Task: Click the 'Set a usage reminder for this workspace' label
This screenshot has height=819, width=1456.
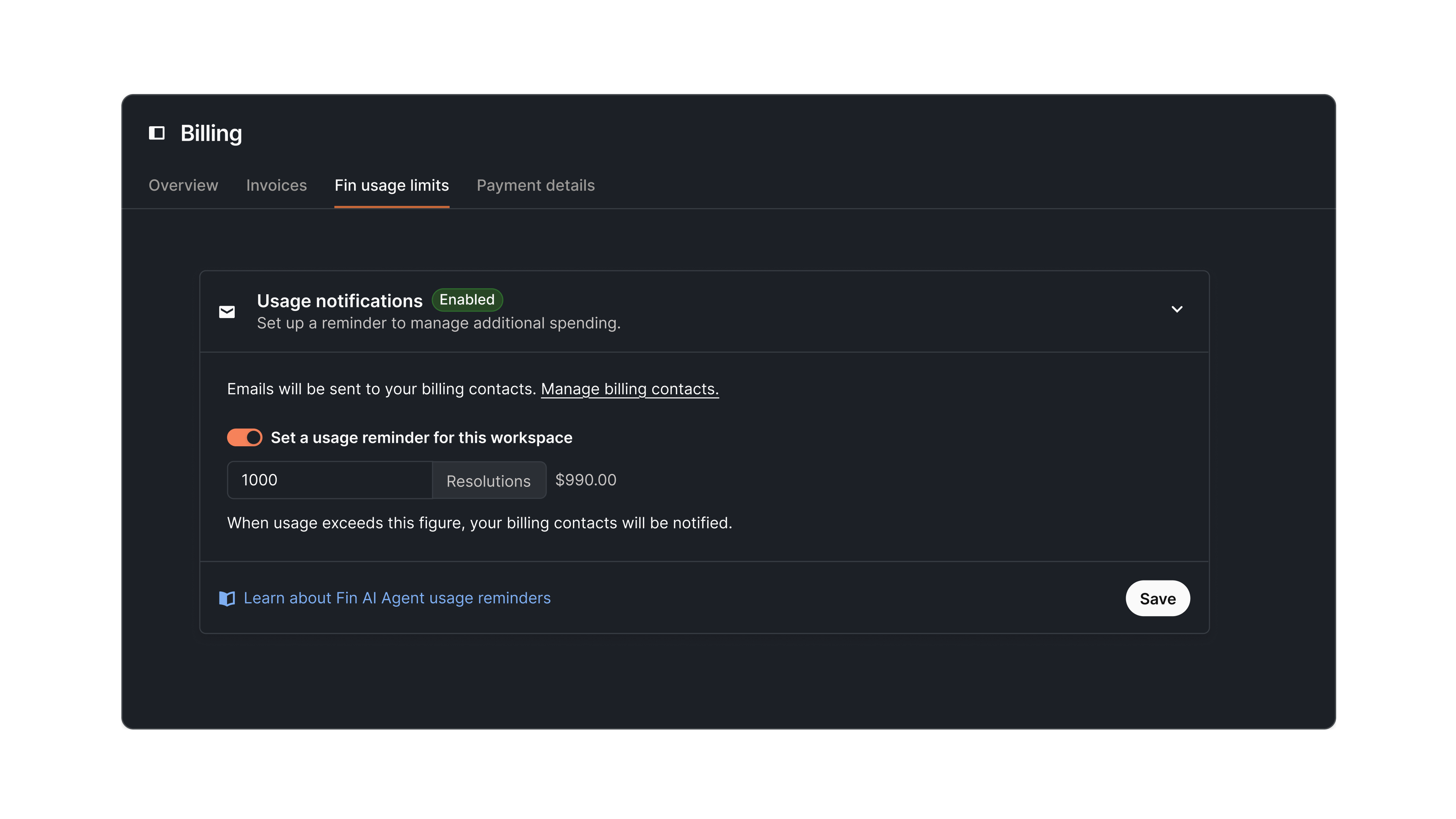Action: coord(421,437)
